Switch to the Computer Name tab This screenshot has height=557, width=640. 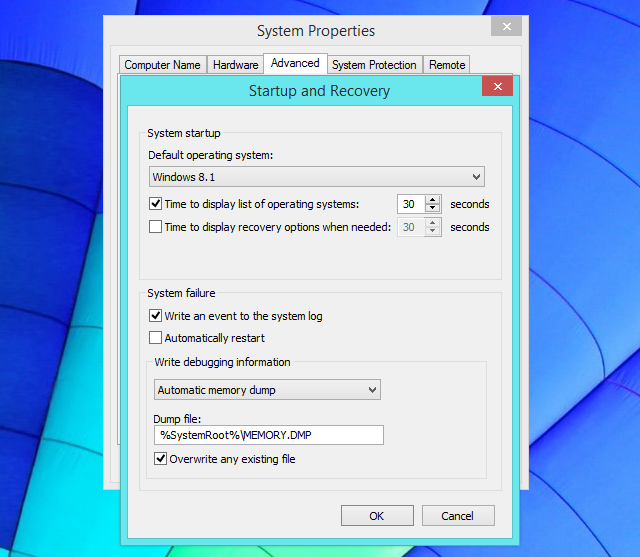[x=162, y=65]
